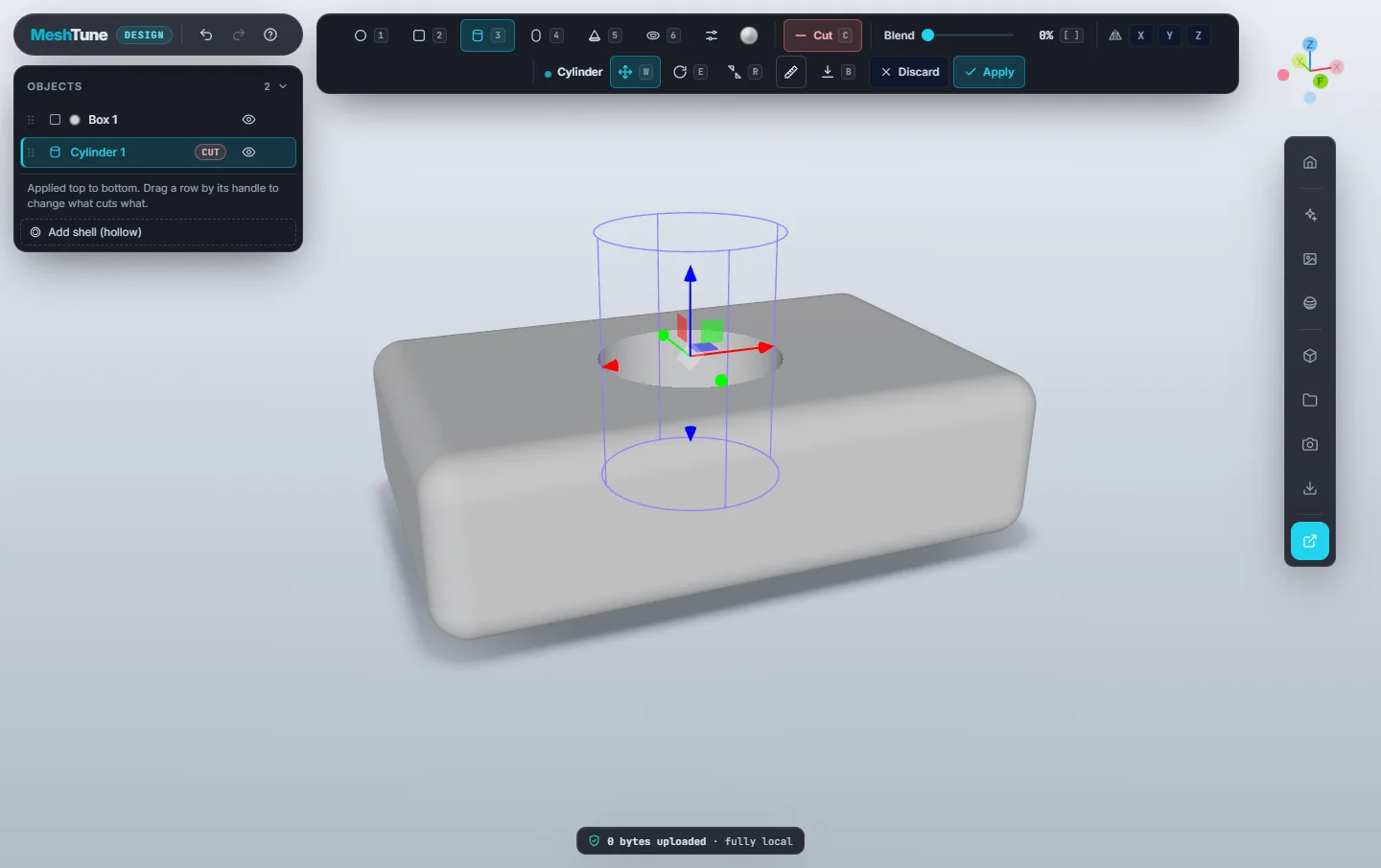Tick the Box 1 checkbox
The image size is (1381, 868).
pyautogui.click(x=55, y=120)
